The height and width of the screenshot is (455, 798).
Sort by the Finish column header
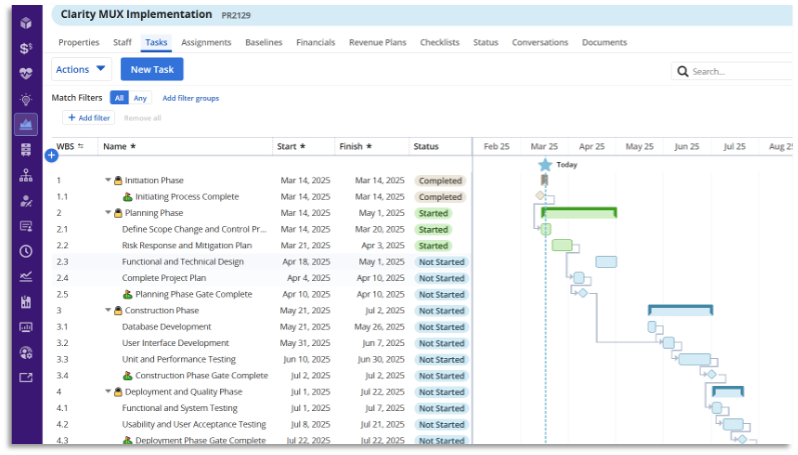[x=356, y=146]
